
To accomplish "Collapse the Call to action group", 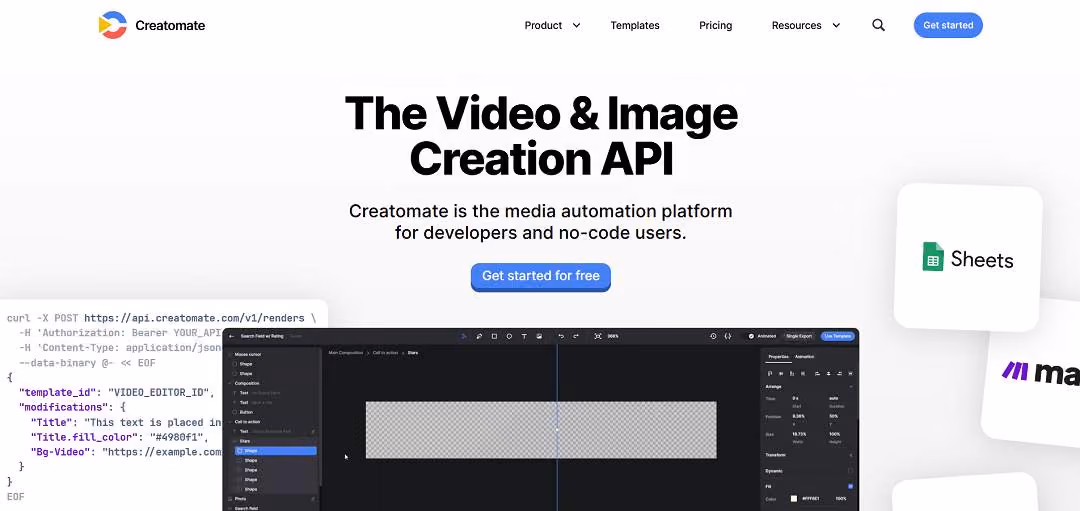I will (229, 421).
